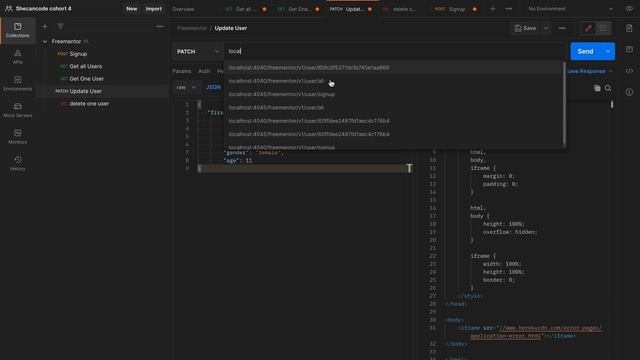Open the collections panel three-dot options menu
Screen dimensions: 640x360
[x=160, y=27]
